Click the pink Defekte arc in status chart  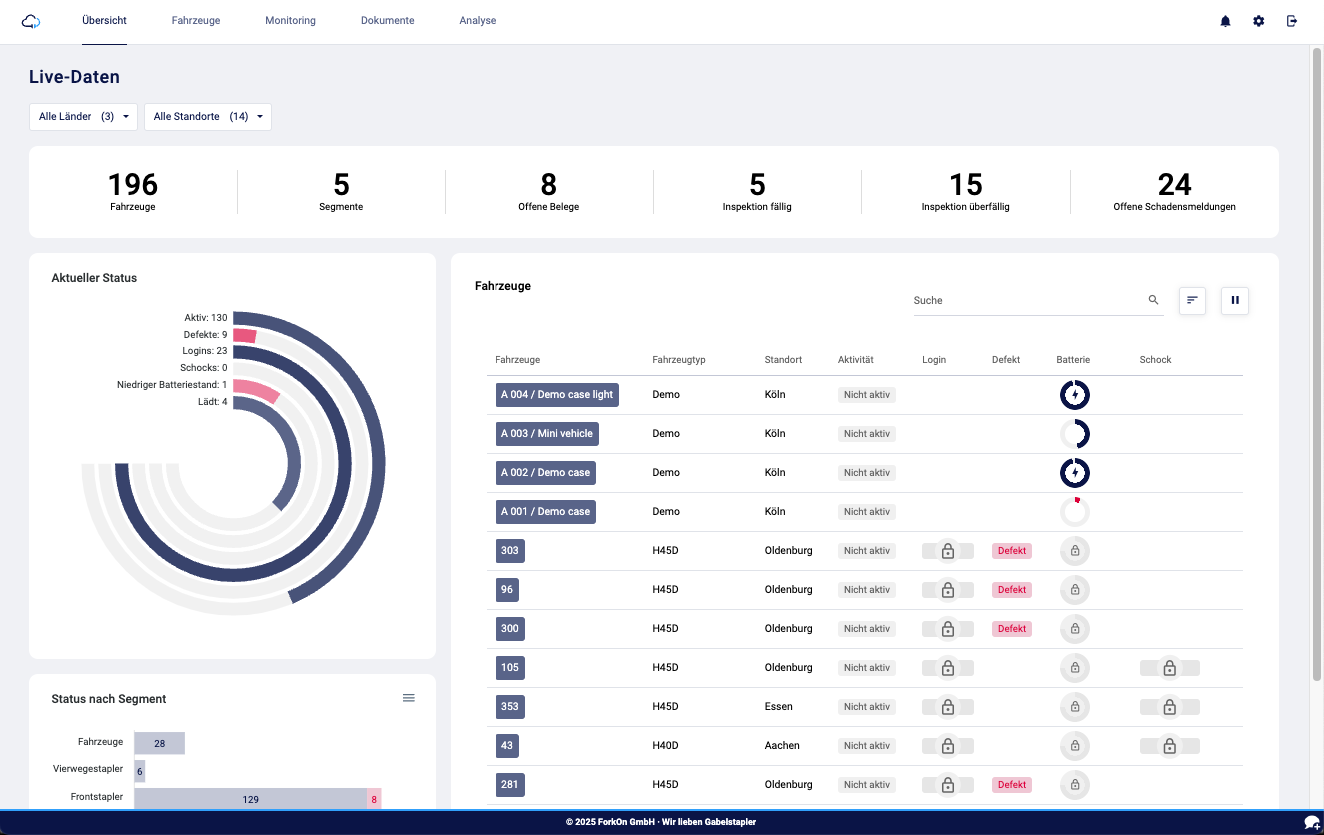245,336
